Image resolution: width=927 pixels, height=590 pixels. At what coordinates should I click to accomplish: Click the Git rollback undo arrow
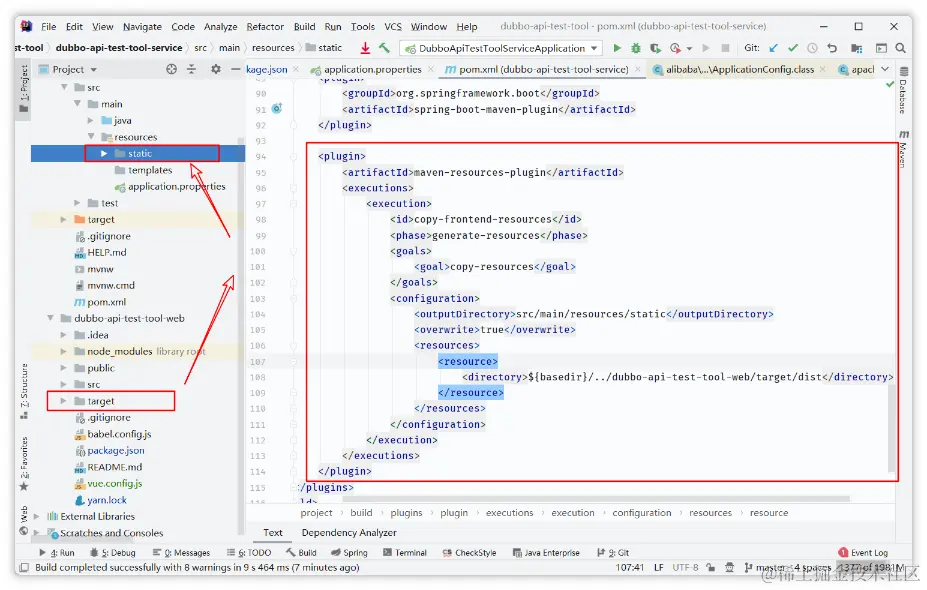pos(832,48)
